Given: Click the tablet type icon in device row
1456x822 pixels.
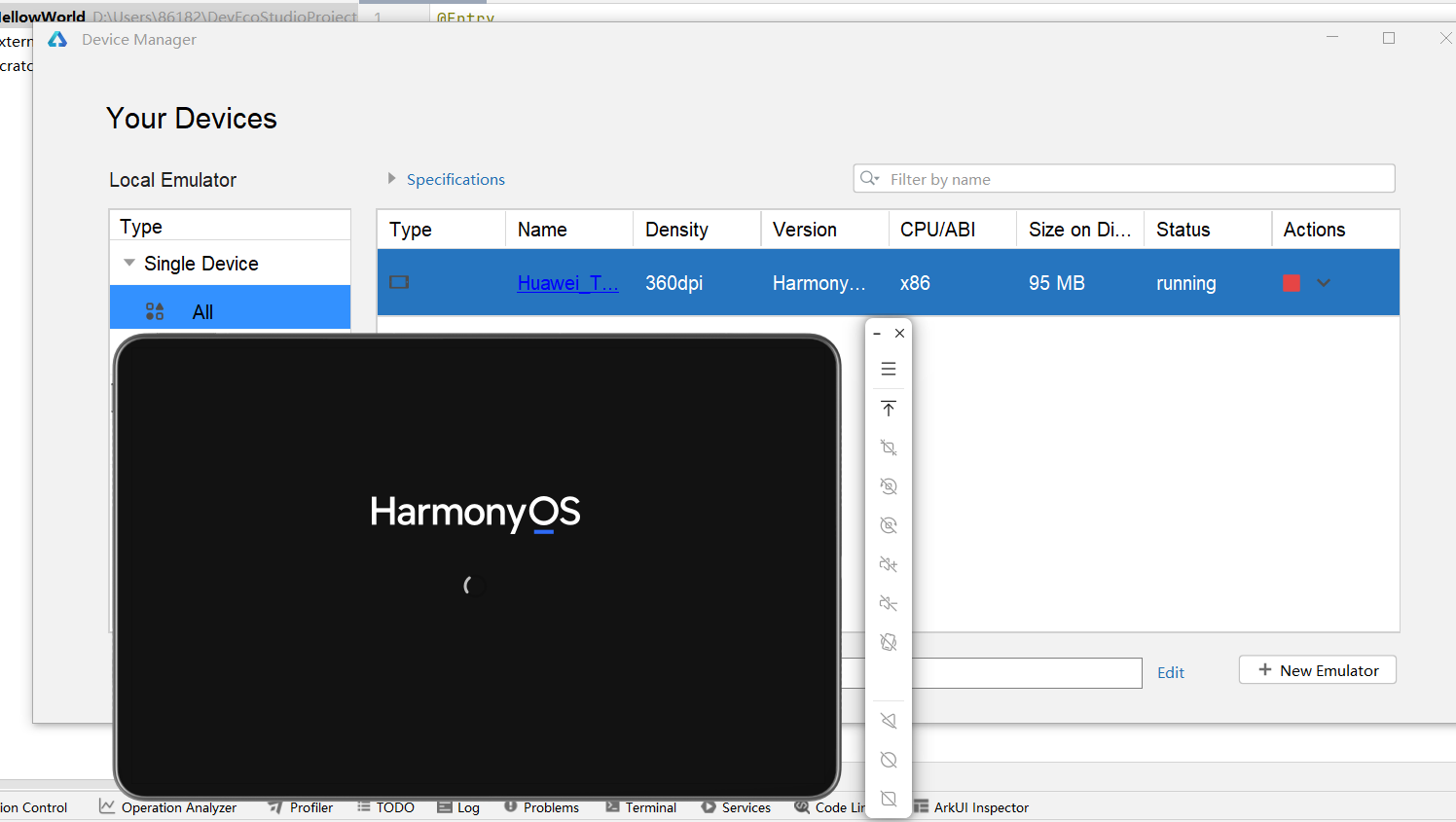Looking at the screenshot, I should [x=399, y=282].
